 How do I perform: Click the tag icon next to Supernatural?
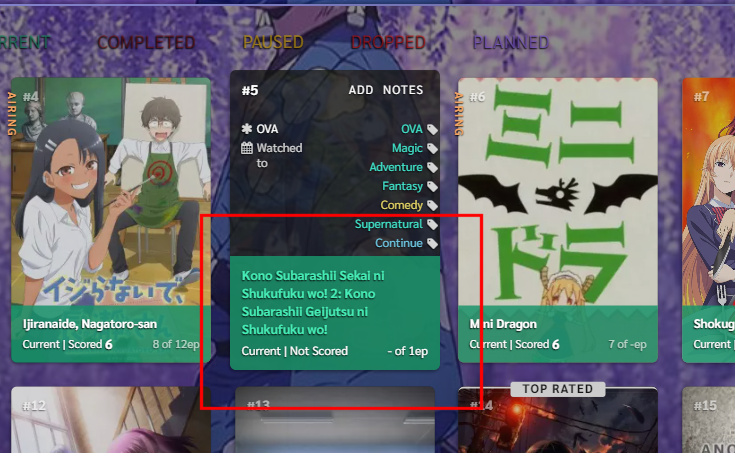click(432, 225)
